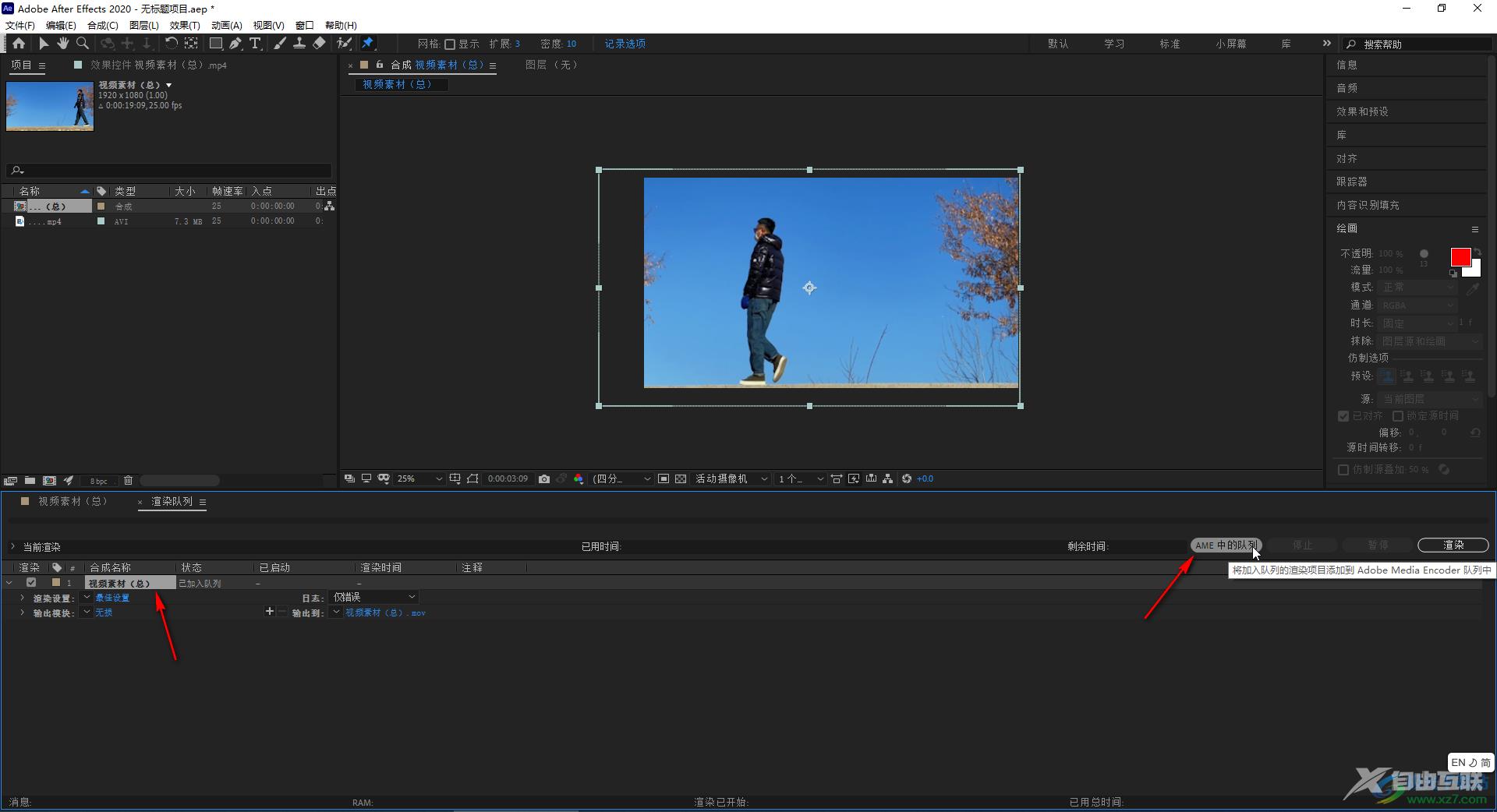Click the red foreground color swatch
The width and height of the screenshot is (1497, 812).
tap(1460, 257)
